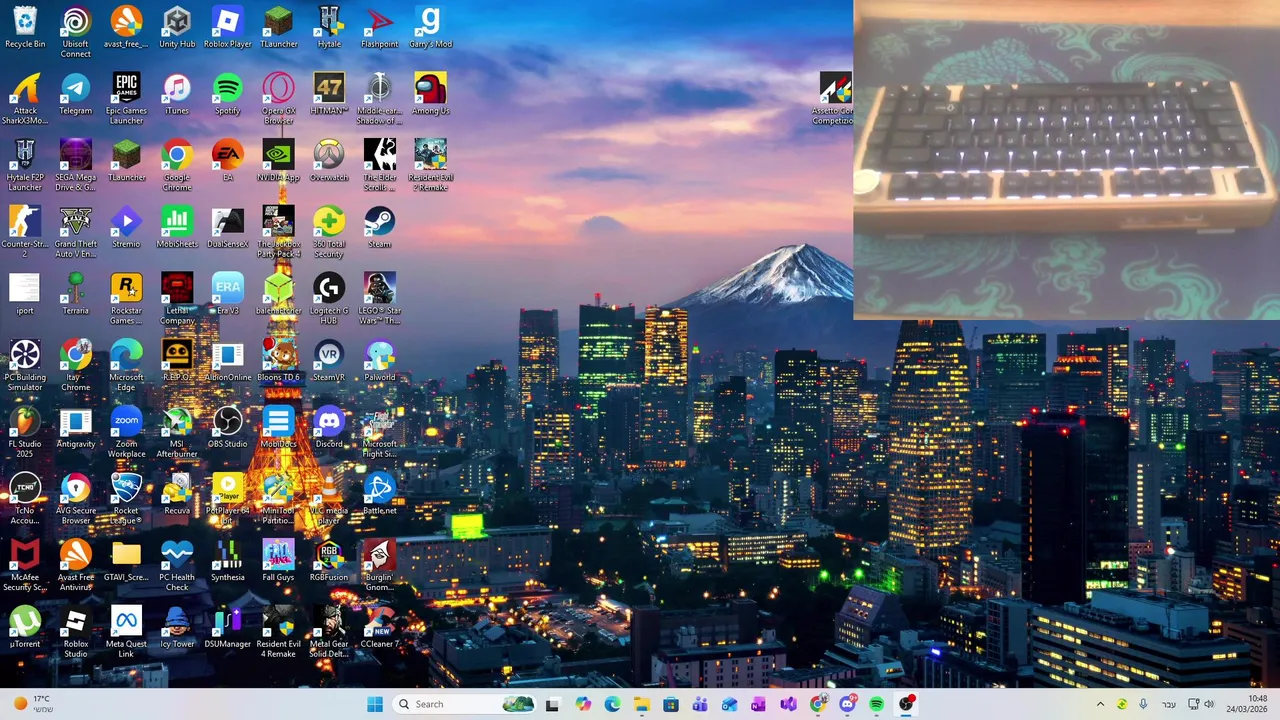This screenshot has width=1280, height=720.
Task: Launch the FL Studio 2025 shortcut
Action: click(x=25, y=432)
